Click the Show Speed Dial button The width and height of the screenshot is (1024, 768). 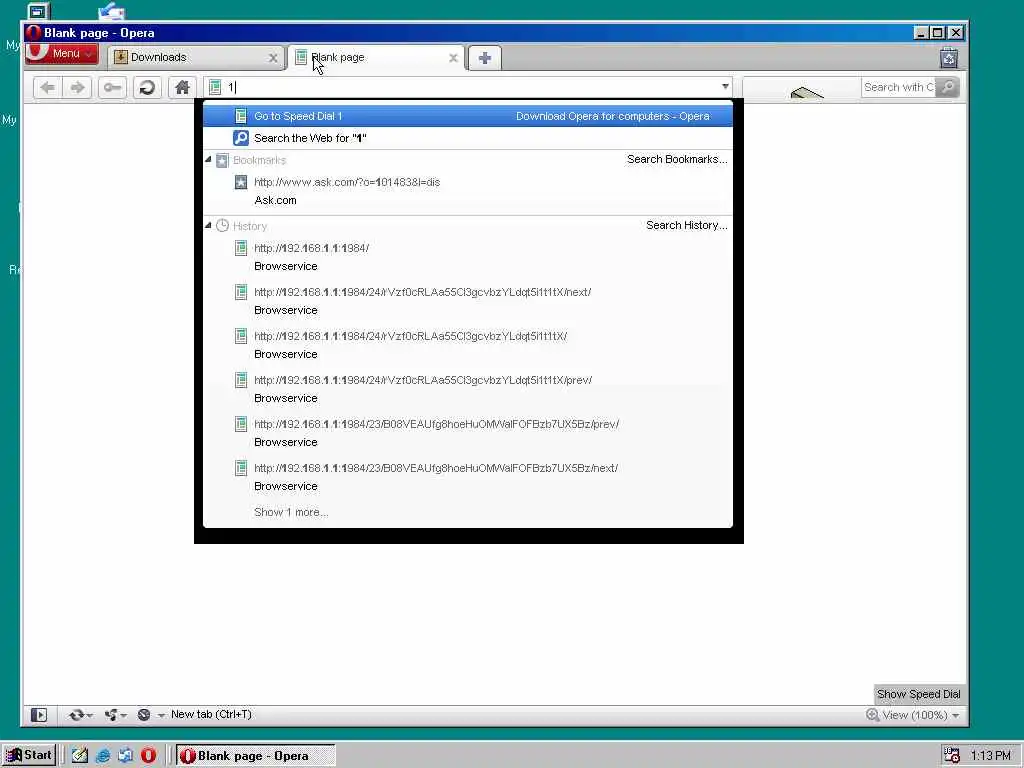point(918,694)
